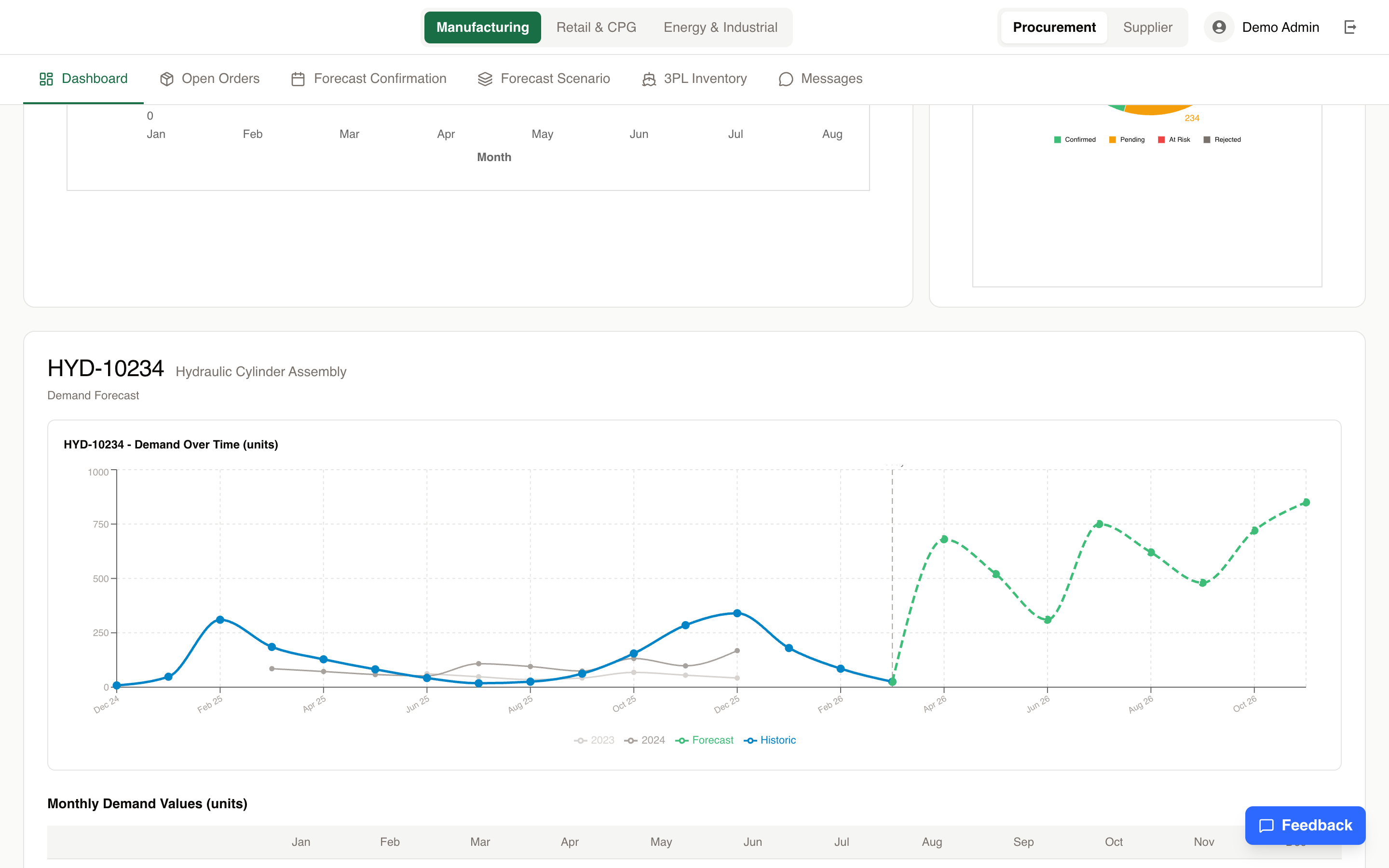Click the Forecast Scenario layers icon
1389x868 pixels.
pyautogui.click(x=485, y=79)
